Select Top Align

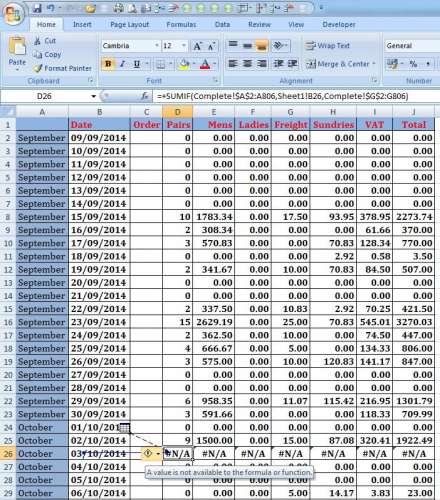coord(233,45)
